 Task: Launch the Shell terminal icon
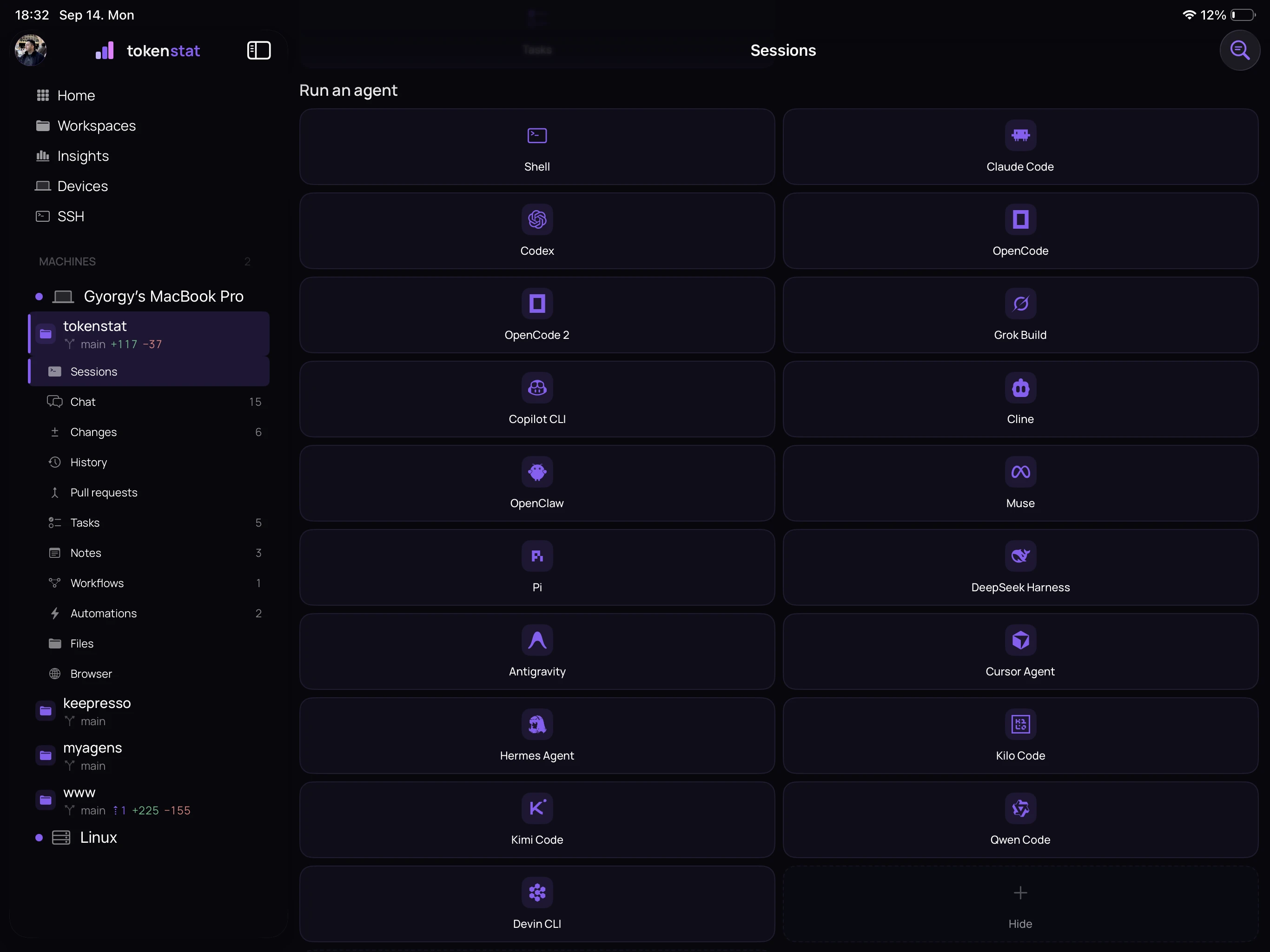(x=537, y=136)
